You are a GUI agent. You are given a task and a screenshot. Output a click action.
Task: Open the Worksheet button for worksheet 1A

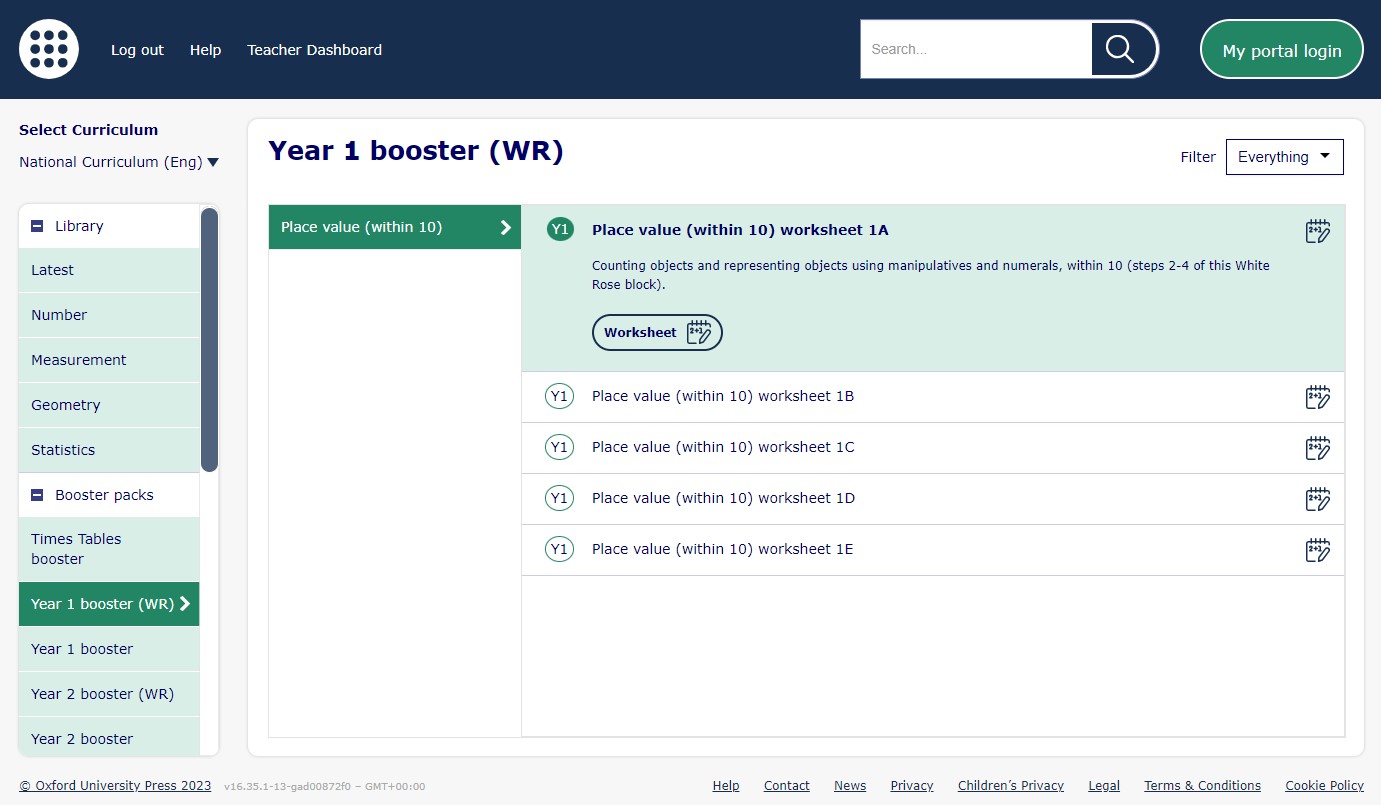pos(657,333)
